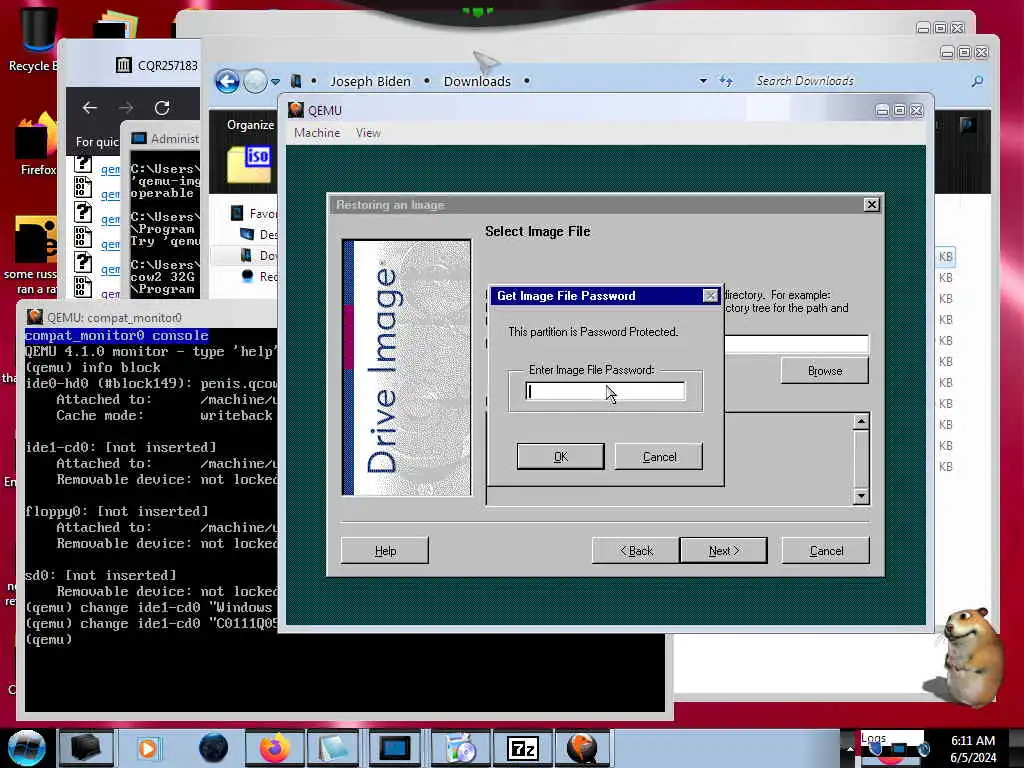Viewport: 1024px width, 768px height.
Task: Click the scroll up arrow in the file list
Action: click(x=861, y=421)
